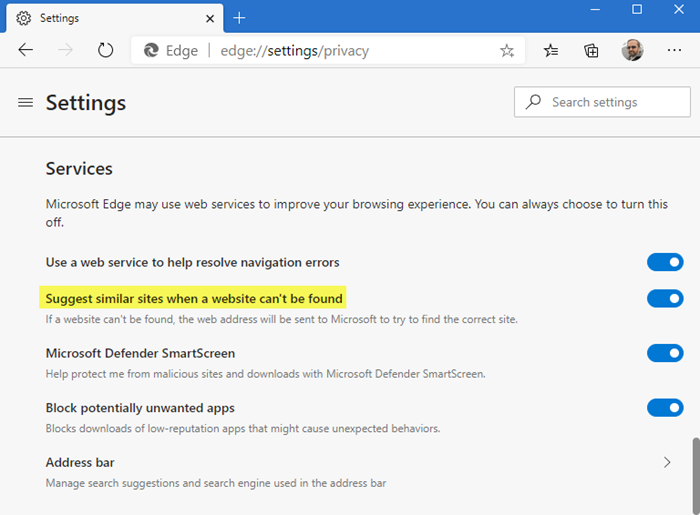Image resolution: width=700 pixels, height=515 pixels.
Task: Click 'Manage search suggestions' description text
Action: [x=216, y=483]
